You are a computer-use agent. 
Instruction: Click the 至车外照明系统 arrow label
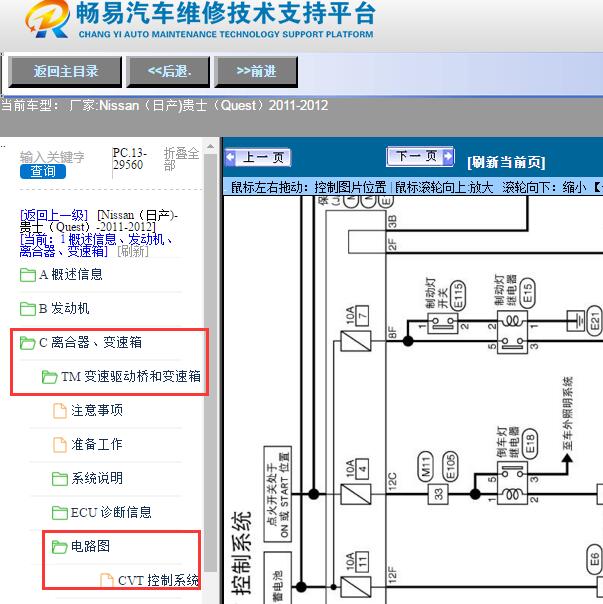[x=568, y=413]
